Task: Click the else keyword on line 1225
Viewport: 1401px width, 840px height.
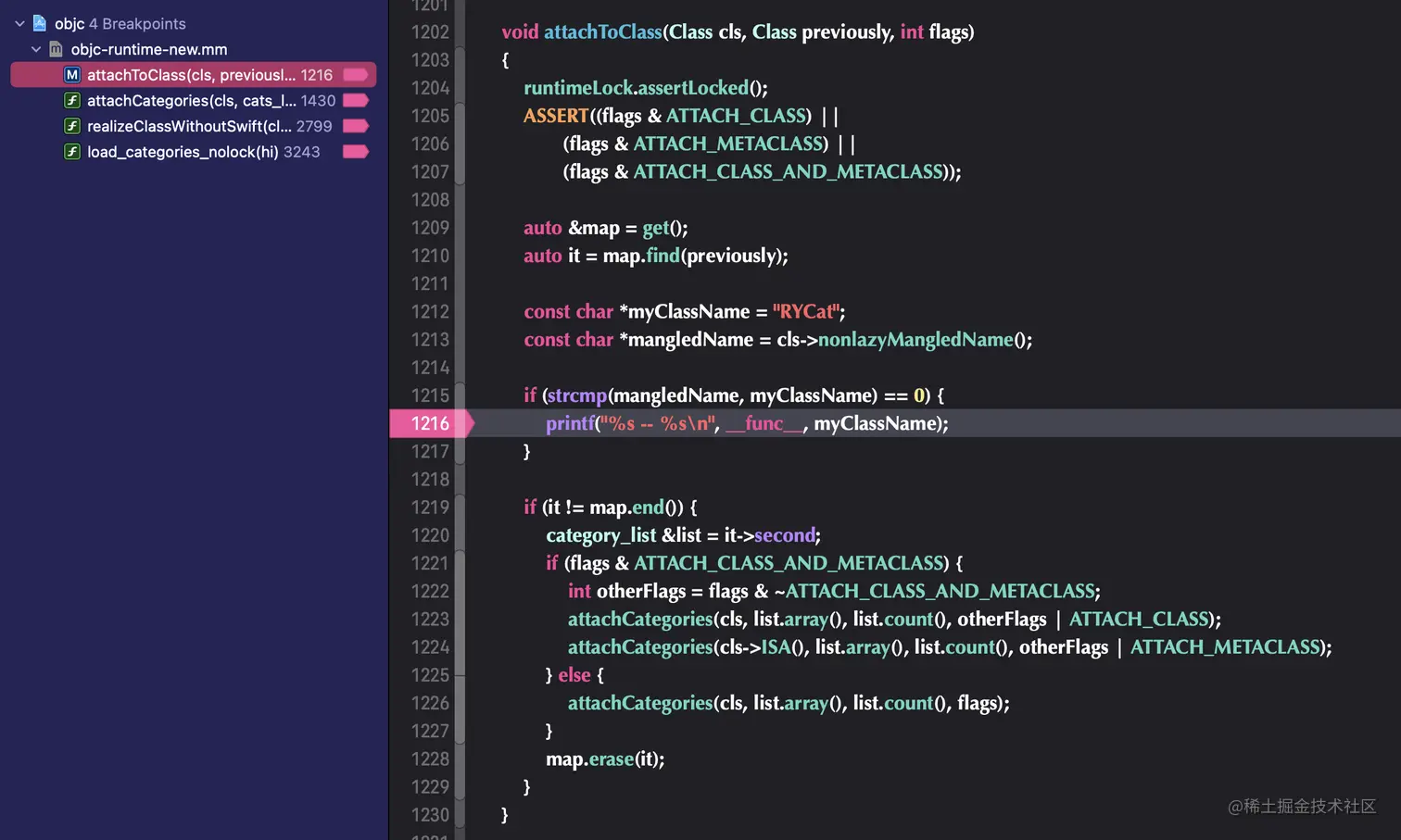Action: click(574, 675)
